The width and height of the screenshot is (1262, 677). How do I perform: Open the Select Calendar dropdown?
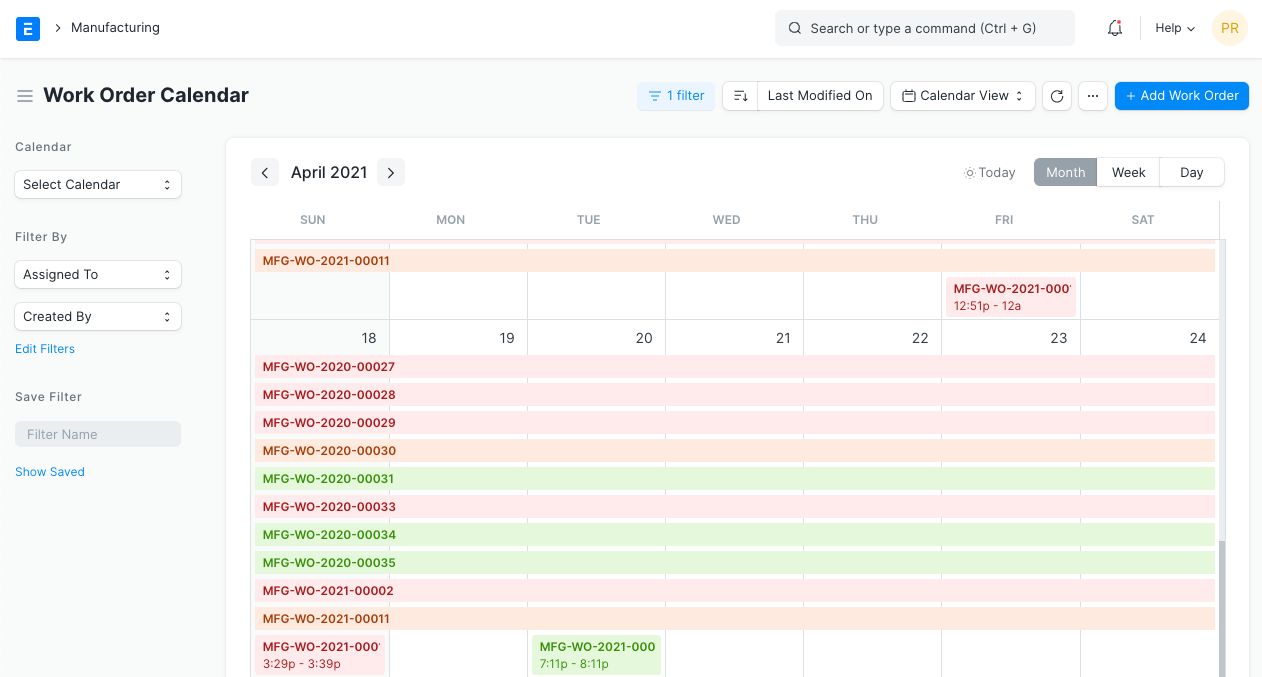[98, 184]
